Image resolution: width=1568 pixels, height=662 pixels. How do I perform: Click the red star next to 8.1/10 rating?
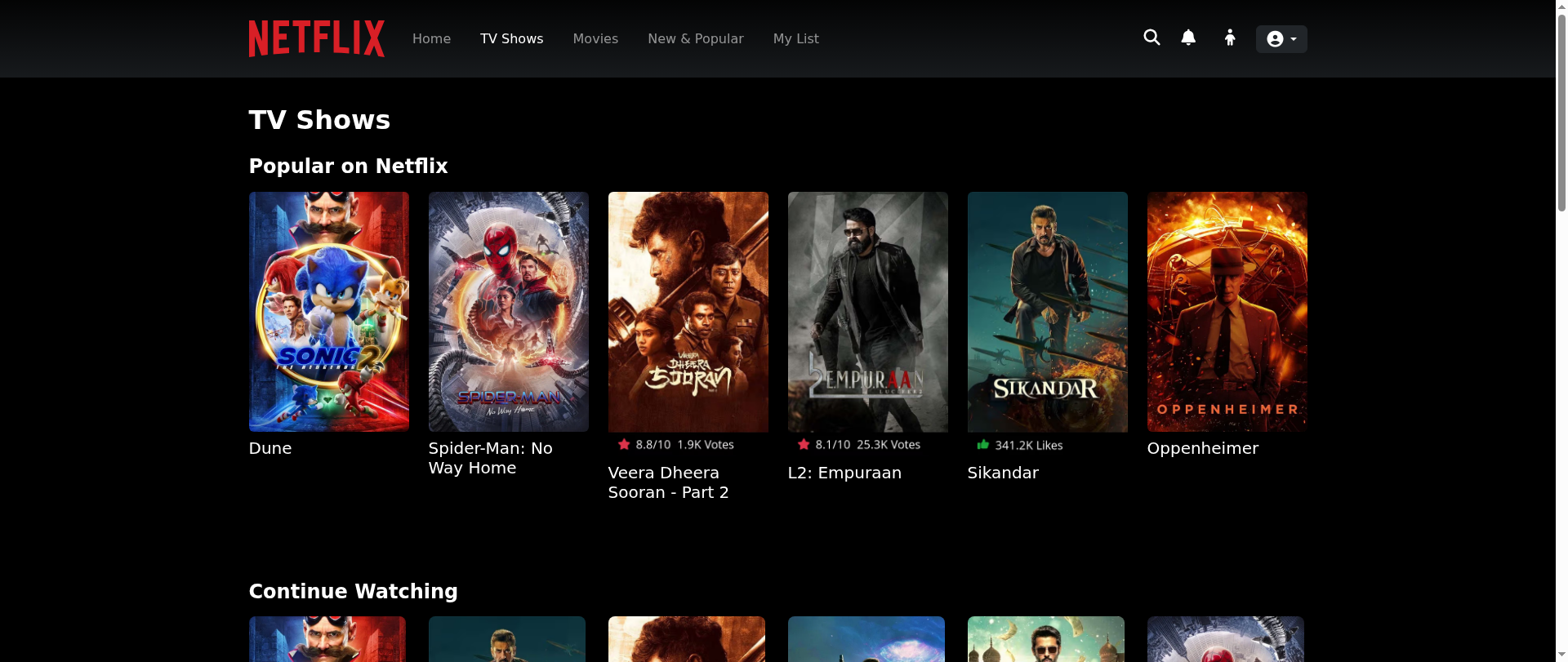coord(804,444)
